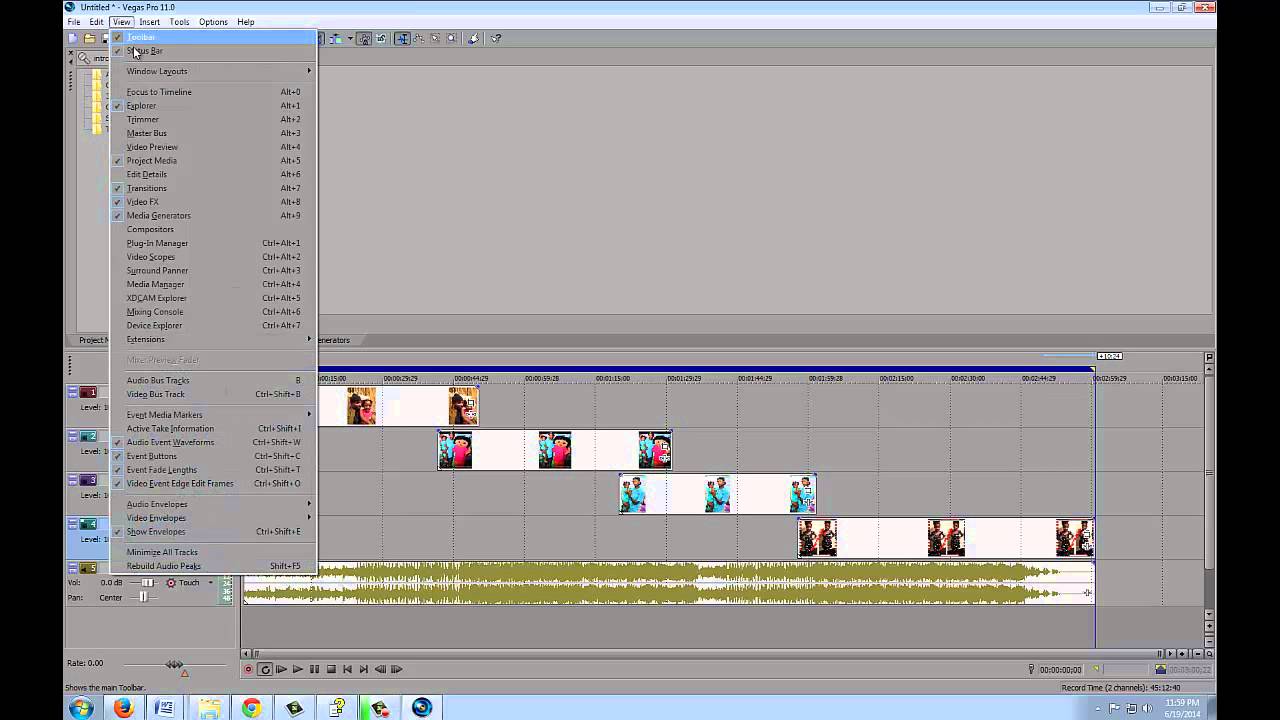
Task: Adjust the audio track Vol slider
Action: tap(147, 582)
